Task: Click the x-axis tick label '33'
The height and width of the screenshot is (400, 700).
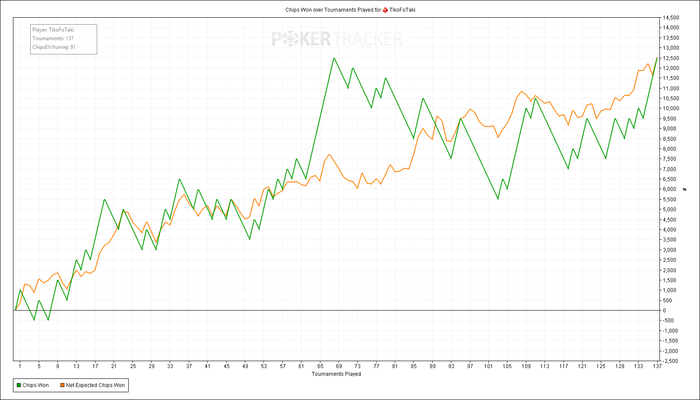Action: [170, 366]
